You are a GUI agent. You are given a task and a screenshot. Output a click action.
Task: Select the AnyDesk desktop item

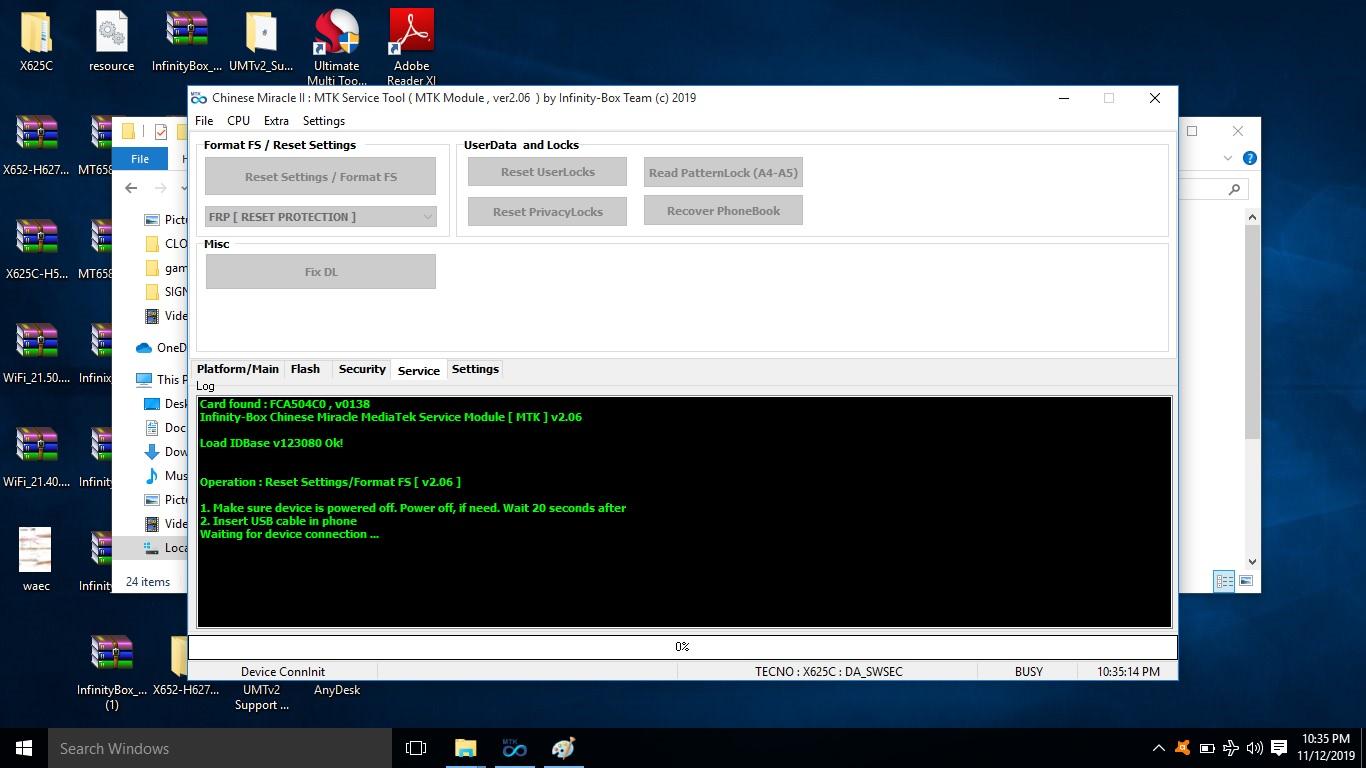pyautogui.click(x=337, y=689)
